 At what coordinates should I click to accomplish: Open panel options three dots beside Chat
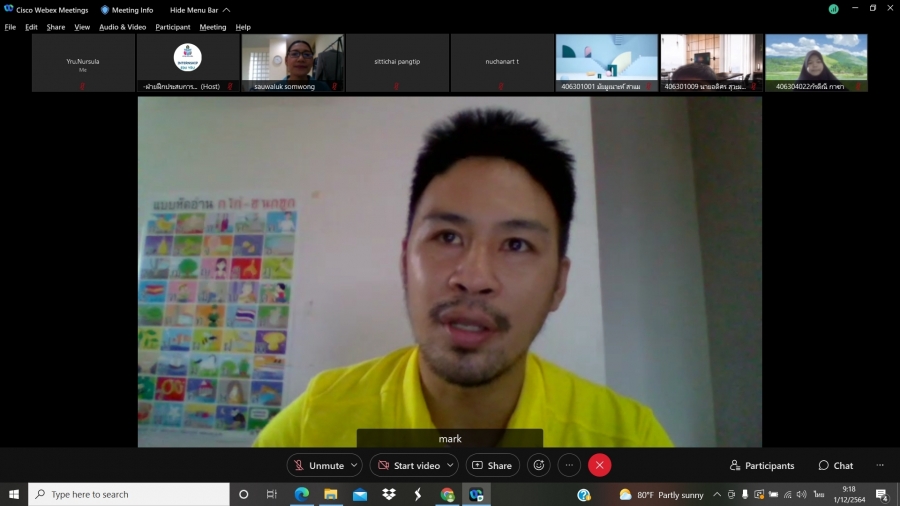point(880,465)
